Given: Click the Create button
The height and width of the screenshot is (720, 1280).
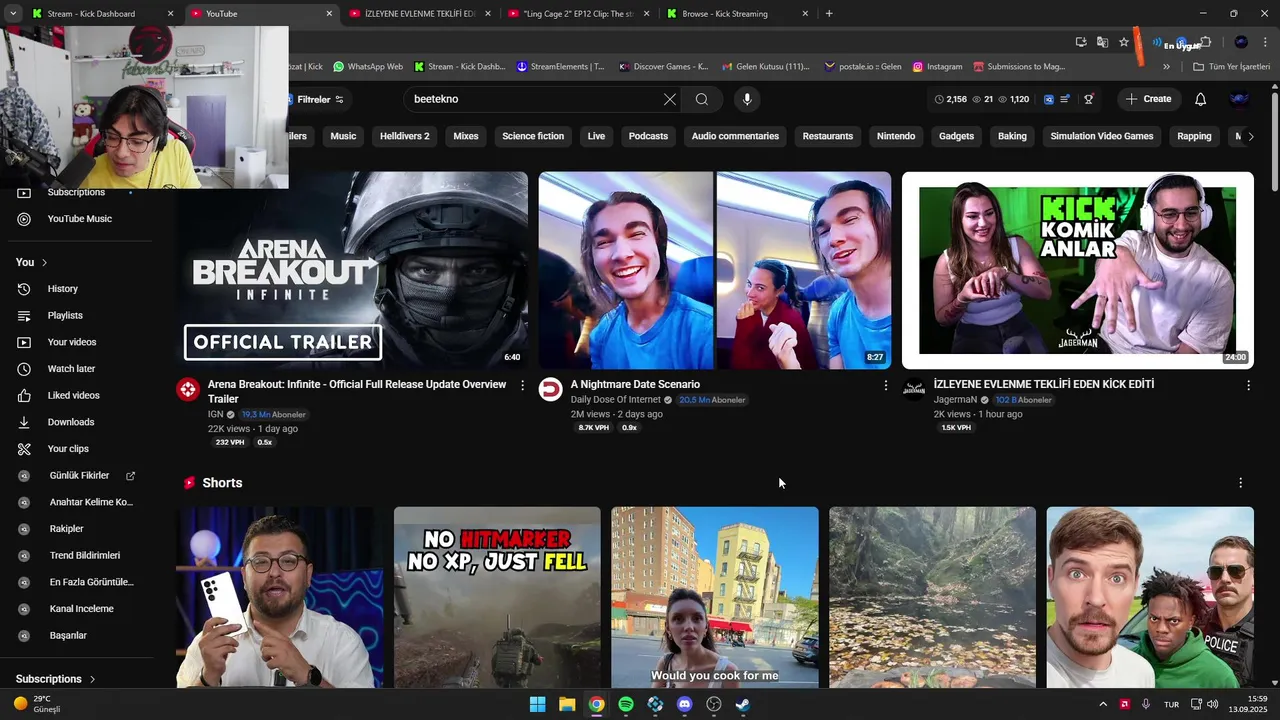Looking at the screenshot, I should tap(1148, 99).
